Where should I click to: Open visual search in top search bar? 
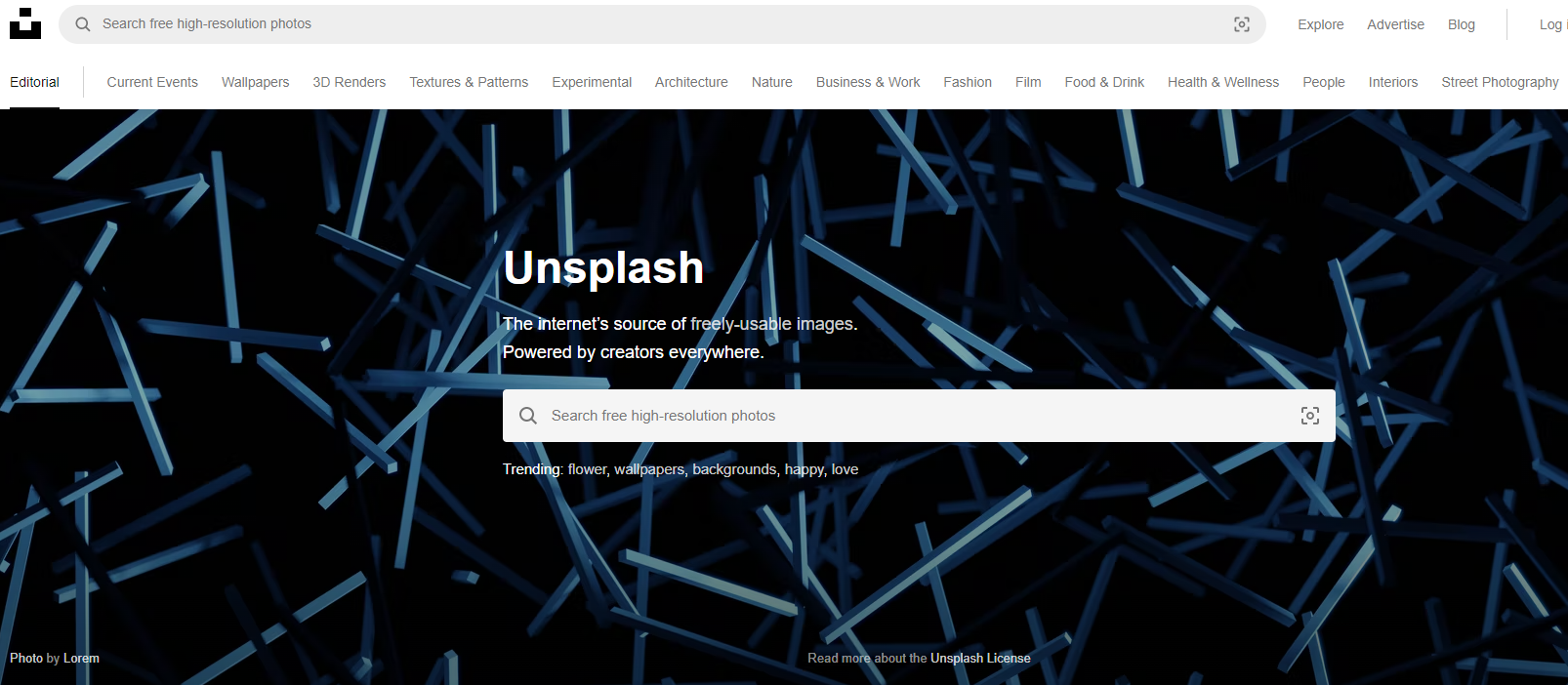1242,24
